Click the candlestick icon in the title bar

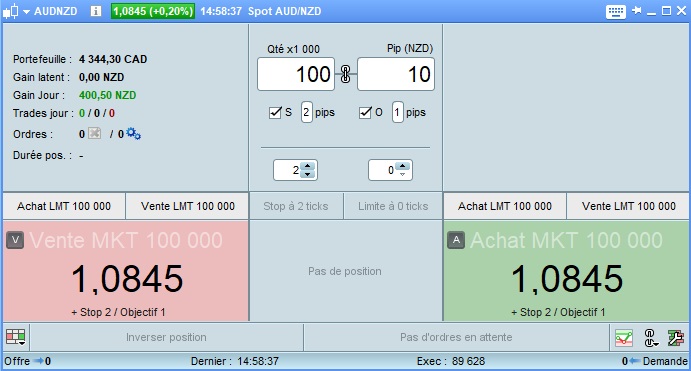[11, 11]
